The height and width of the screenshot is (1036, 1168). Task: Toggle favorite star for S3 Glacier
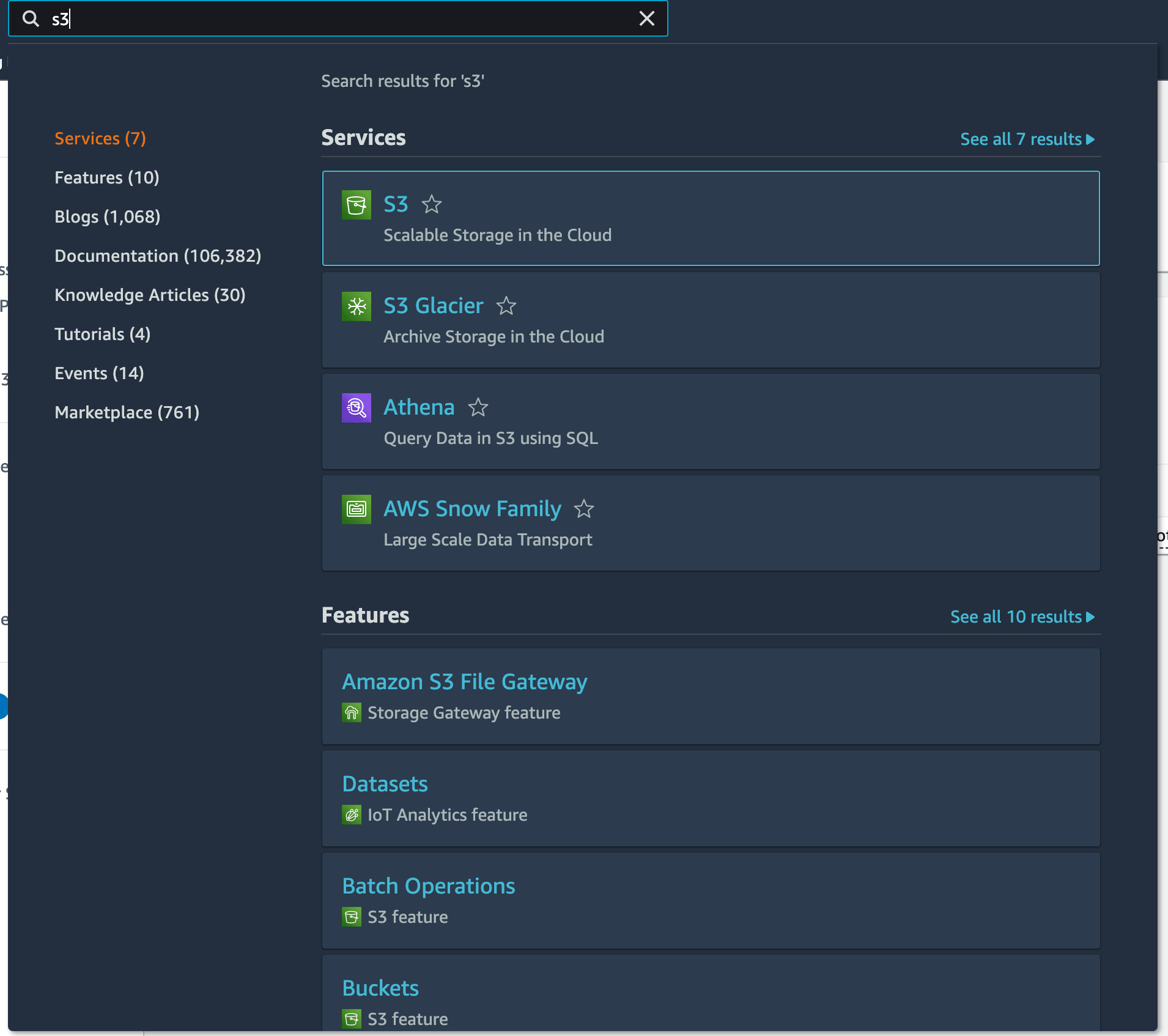click(x=506, y=306)
